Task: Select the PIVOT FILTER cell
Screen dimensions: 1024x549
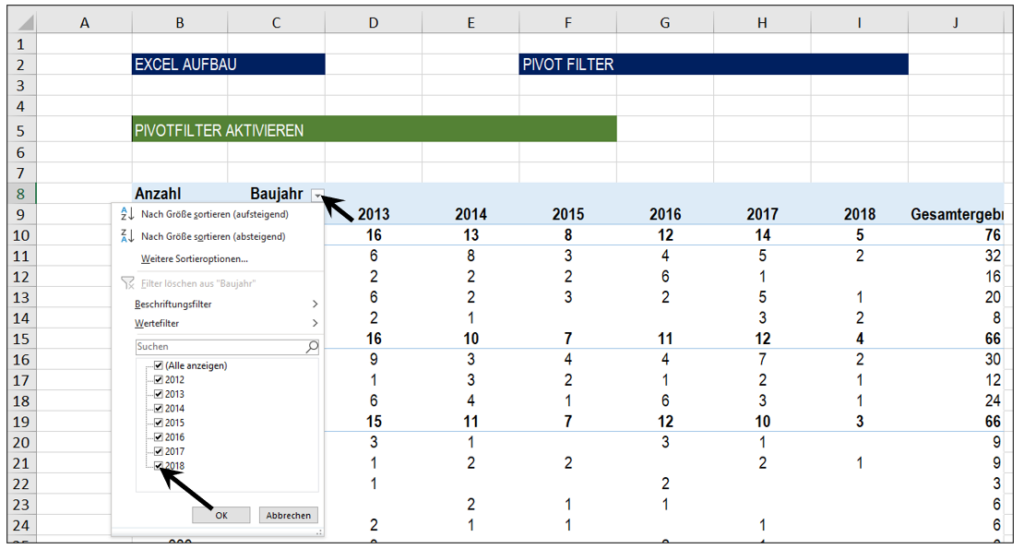Action: click(x=714, y=65)
